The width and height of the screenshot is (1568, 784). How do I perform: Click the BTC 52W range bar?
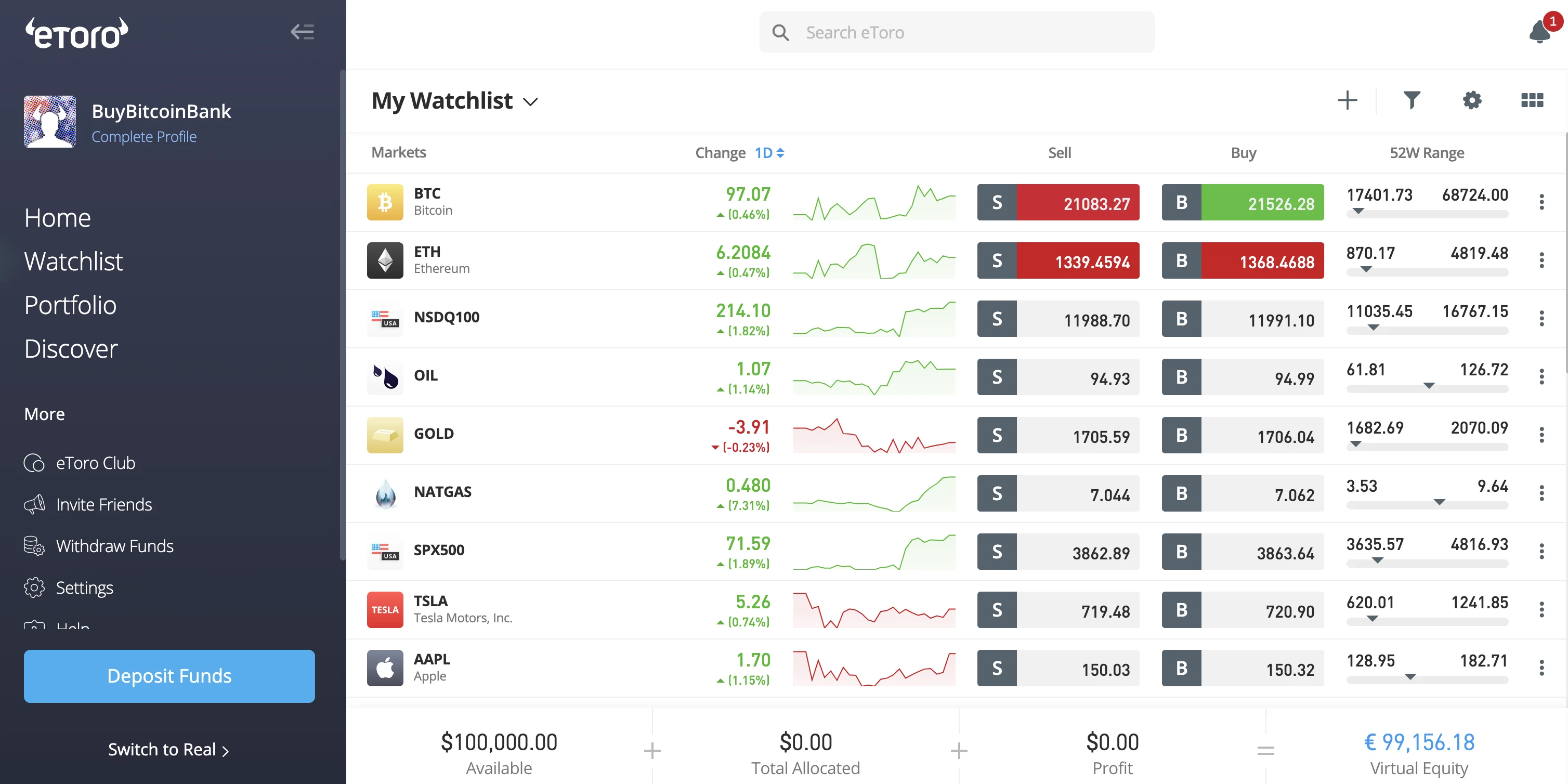pyautogui.click(x=1428, y=214)
